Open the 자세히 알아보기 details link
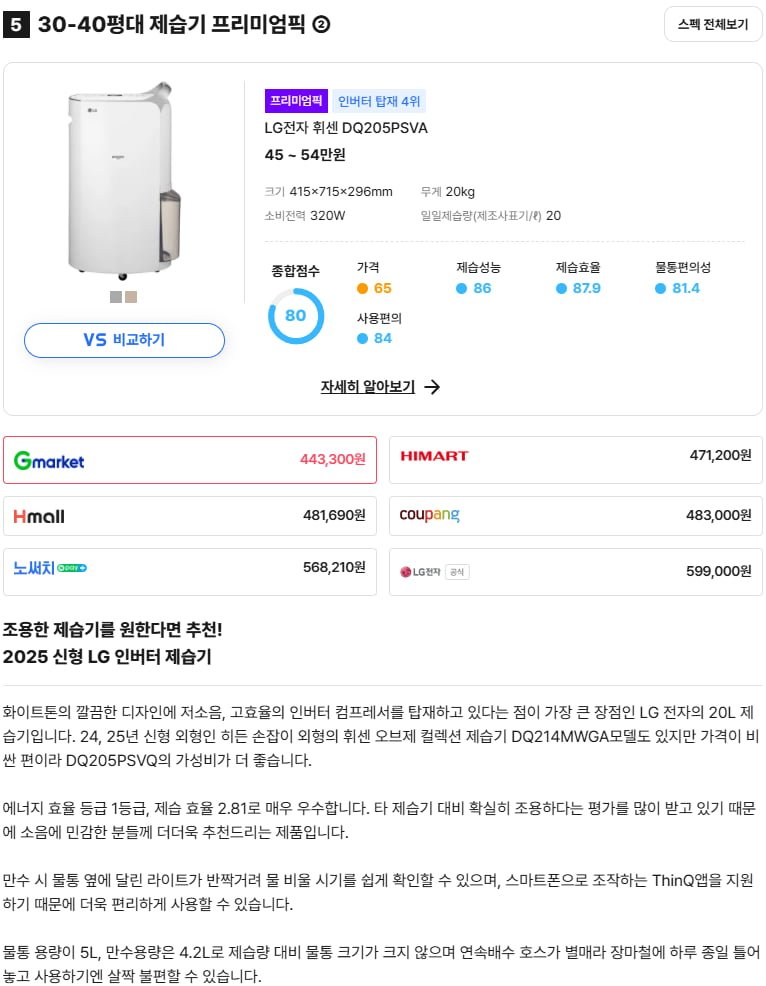The height and width of the screenshot is (986, 766). 368,387
